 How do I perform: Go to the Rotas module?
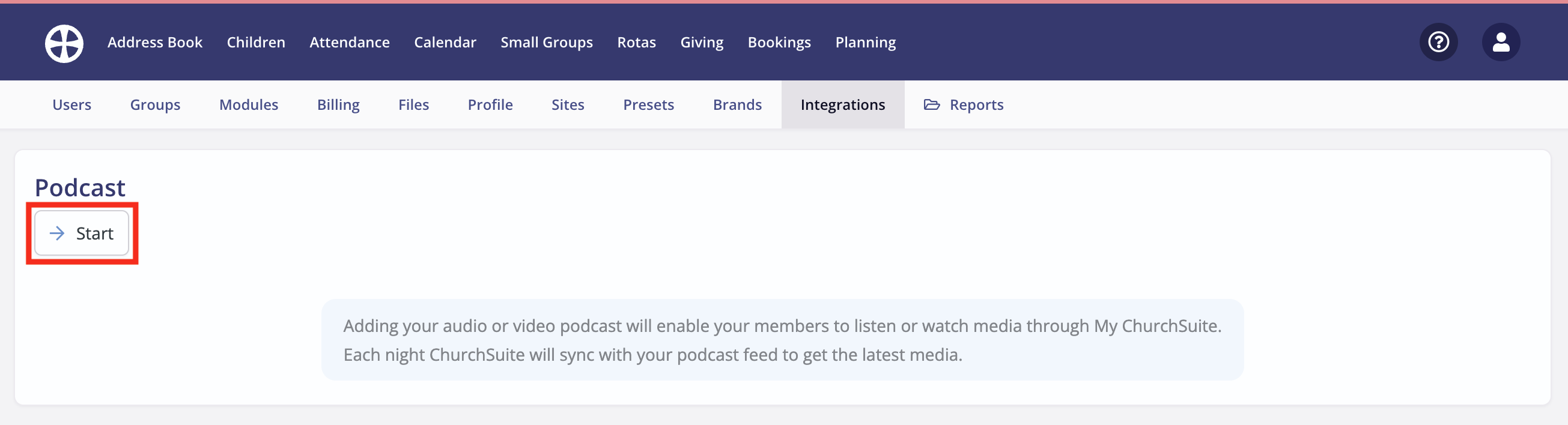(636, 43)
